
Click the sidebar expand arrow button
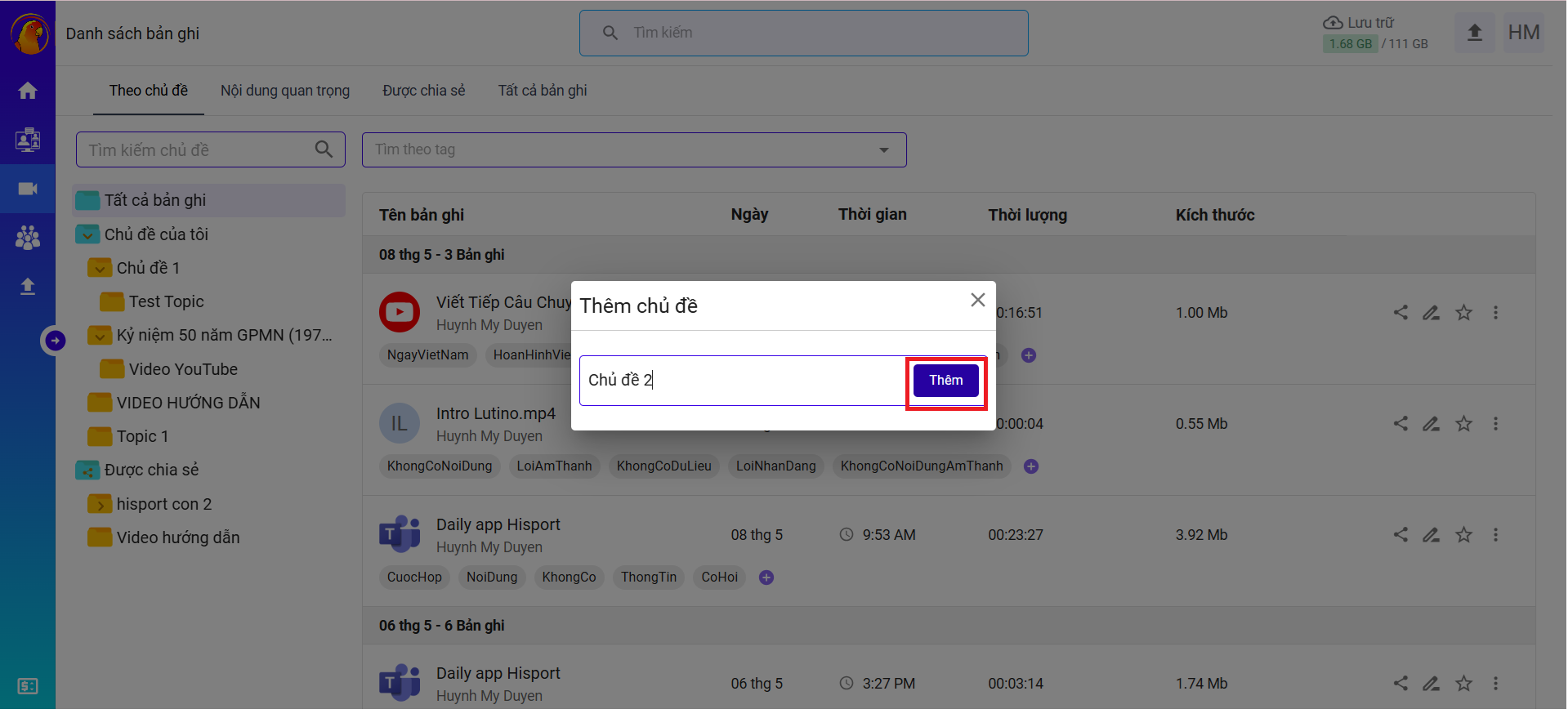click(55, 340)
